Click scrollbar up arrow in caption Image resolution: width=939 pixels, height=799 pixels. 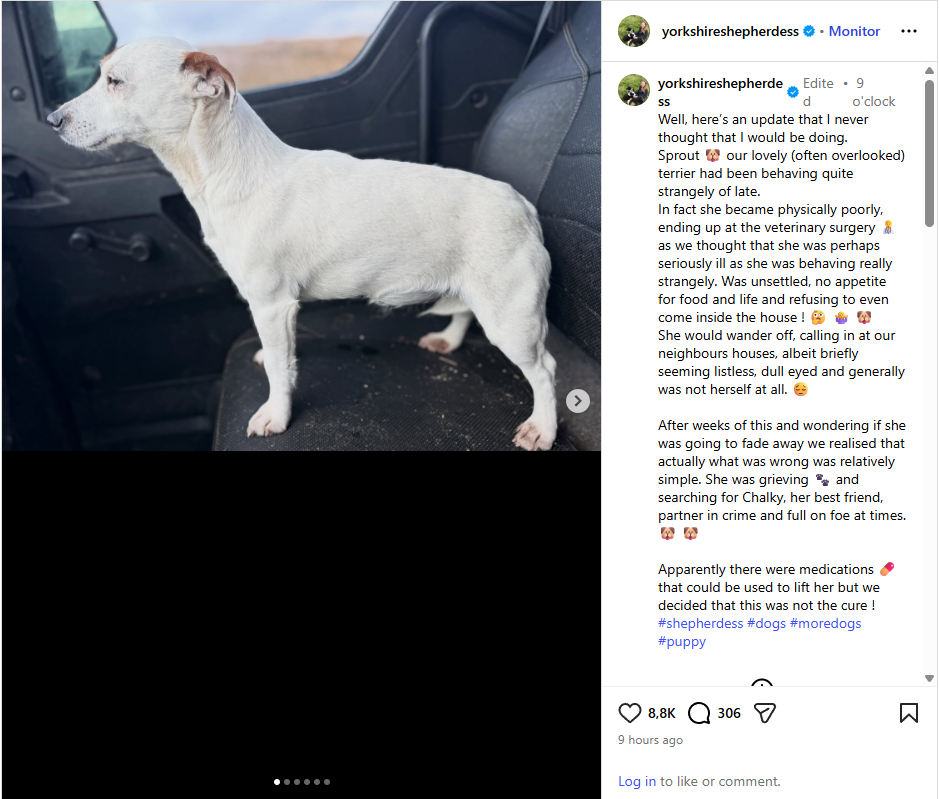click(x=929, y=71)
